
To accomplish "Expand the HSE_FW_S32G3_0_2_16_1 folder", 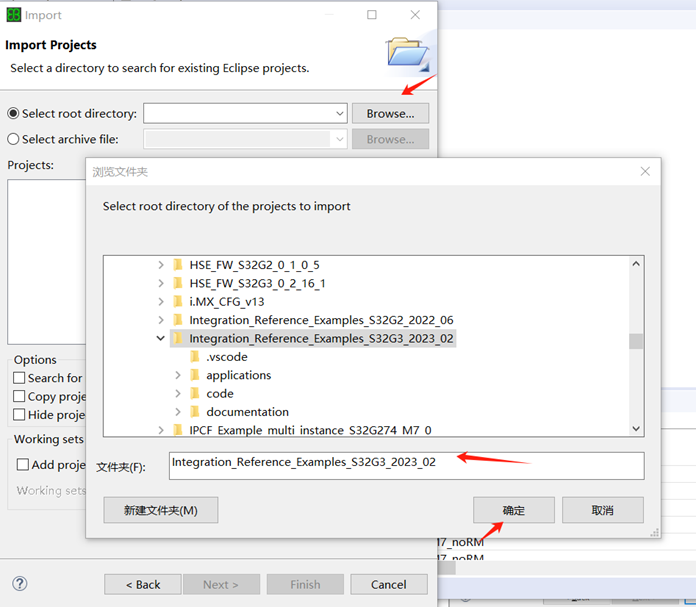I will click(x=161, y=283).
